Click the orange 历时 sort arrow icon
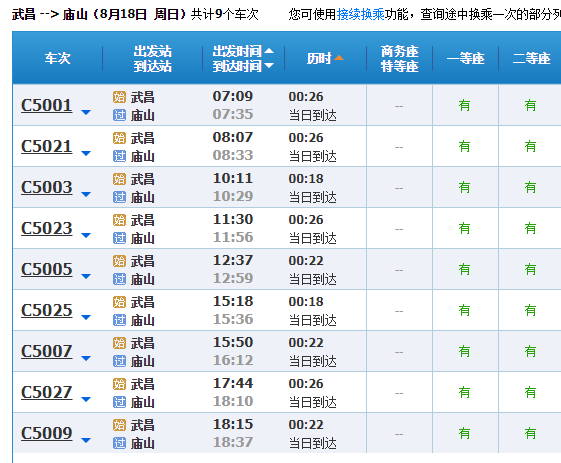The image size is (561, 463). coord(339,58)
